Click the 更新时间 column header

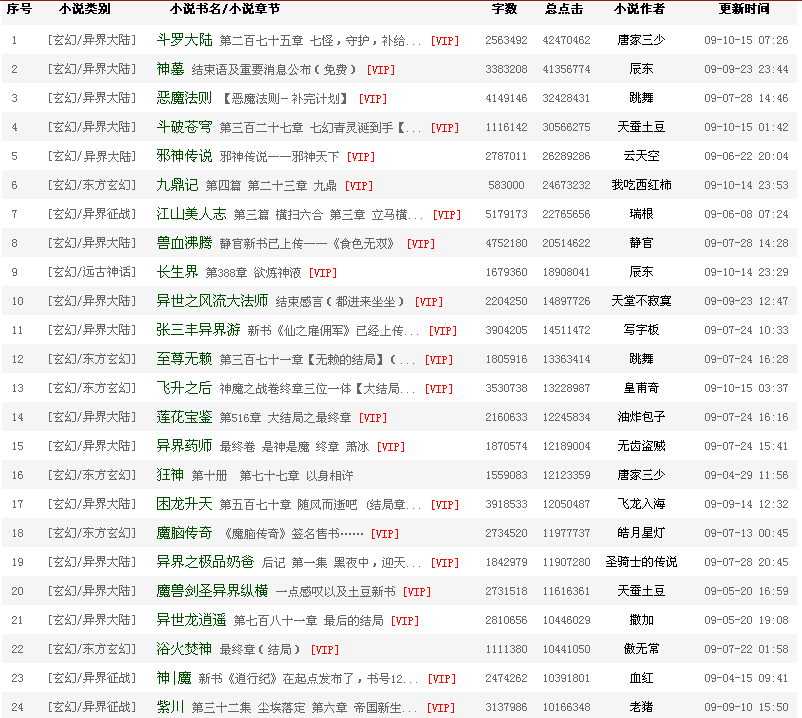point(744,9)
